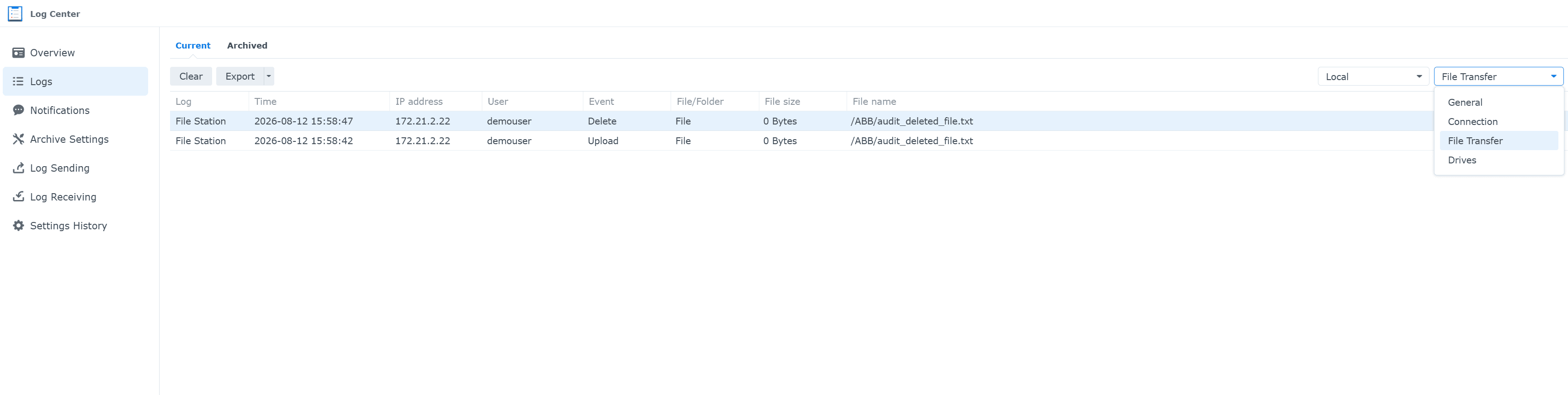Sort by the Log column header
The height and width of the screenshot is (395, 1568).
[209, 102]
